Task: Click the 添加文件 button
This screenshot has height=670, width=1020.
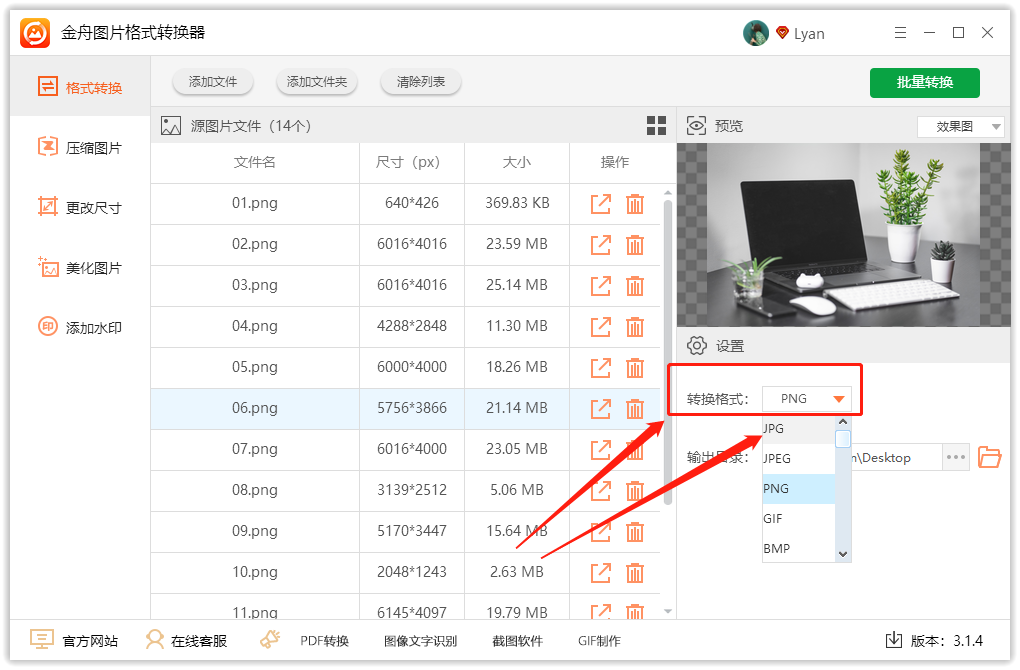Action: pos(213,82)
